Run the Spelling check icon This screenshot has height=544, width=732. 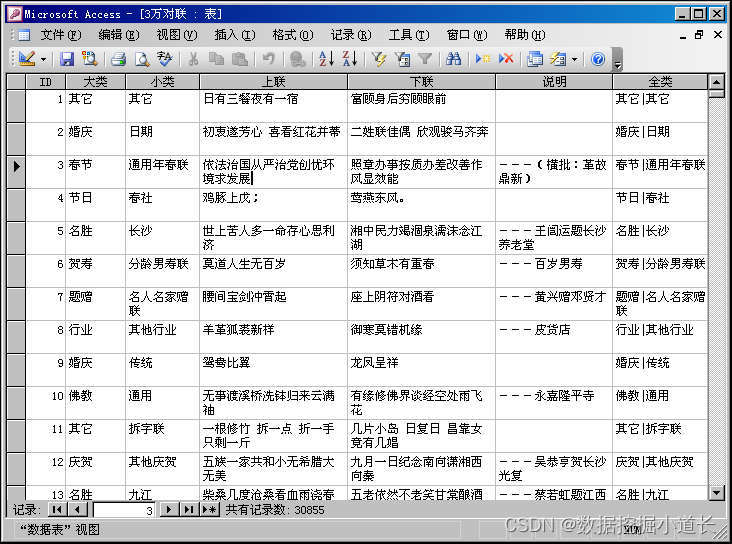point(164,59)
